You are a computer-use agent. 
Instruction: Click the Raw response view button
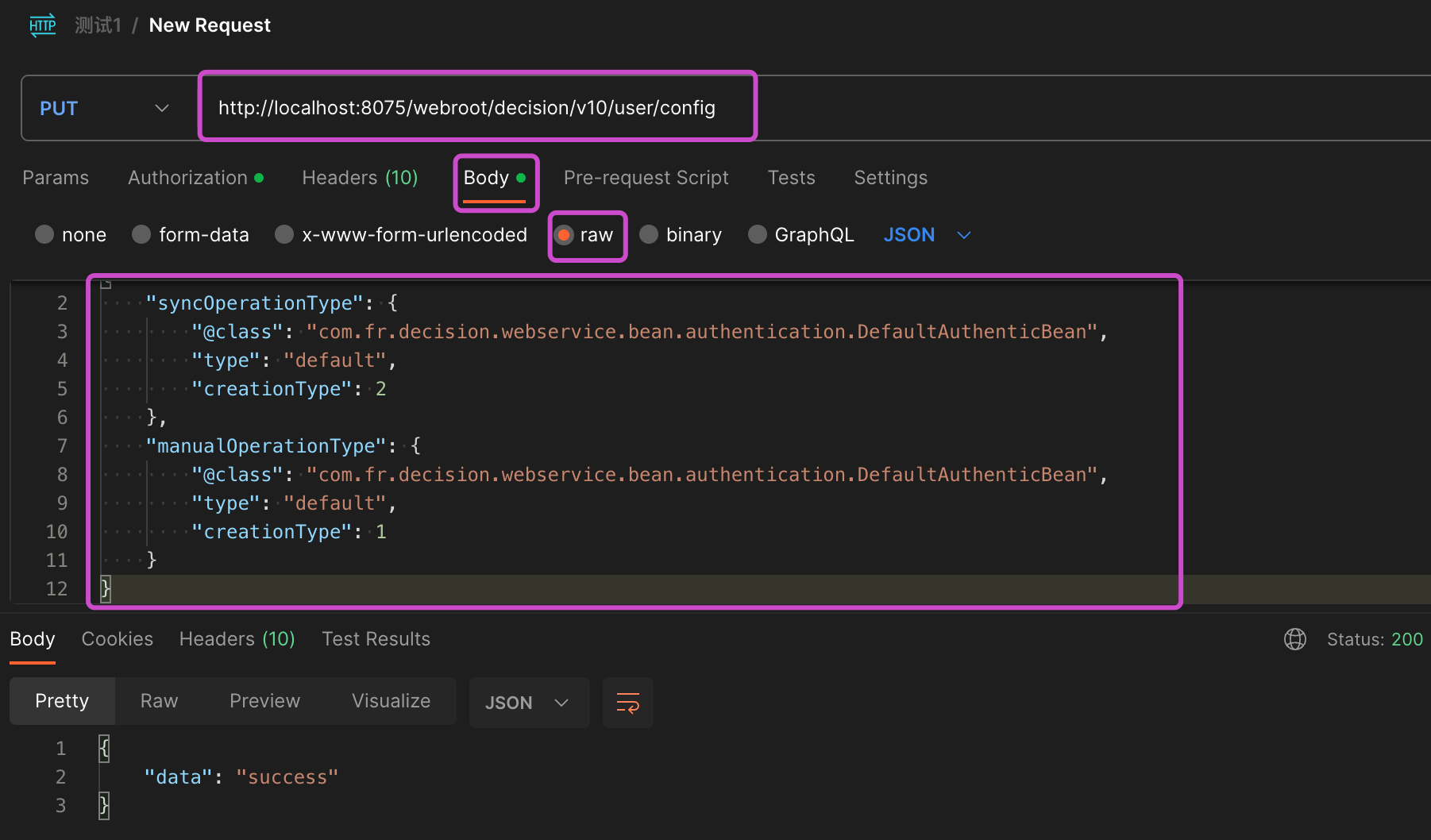tap(159, 701)
